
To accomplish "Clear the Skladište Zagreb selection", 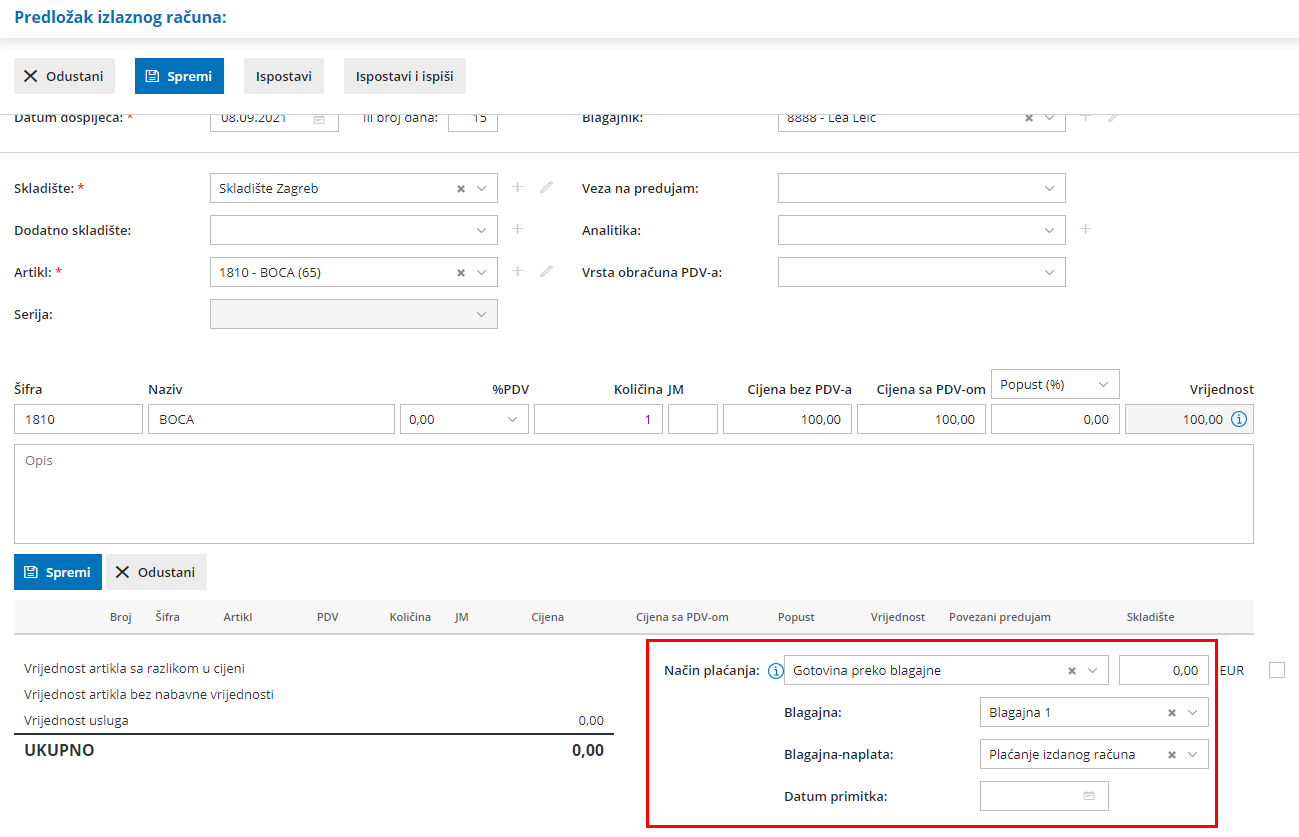I will [x=461, y=188].
